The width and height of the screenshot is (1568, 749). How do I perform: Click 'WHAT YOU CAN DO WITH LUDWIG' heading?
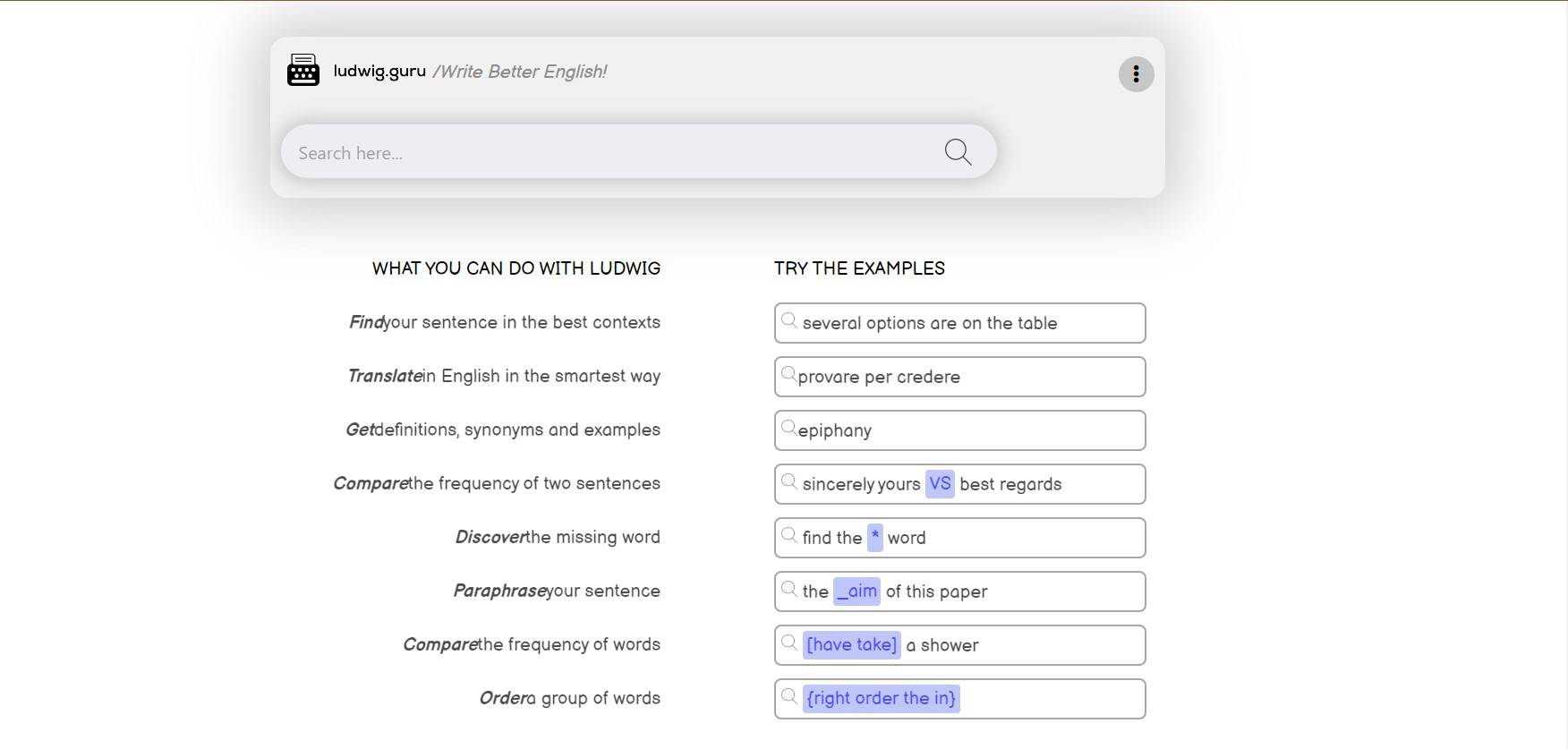[516, 268]
